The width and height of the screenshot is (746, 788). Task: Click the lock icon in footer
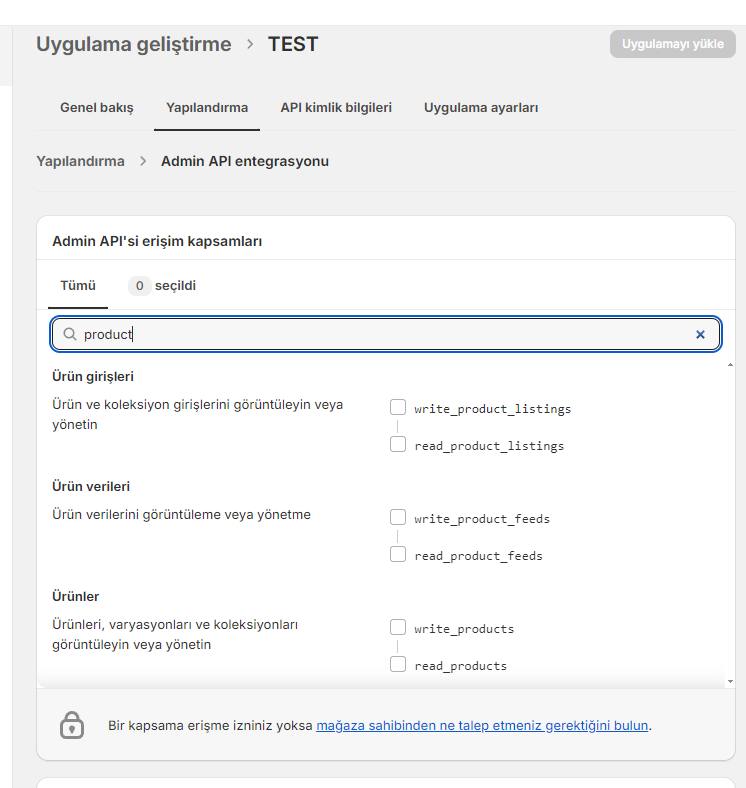[72, 725]
